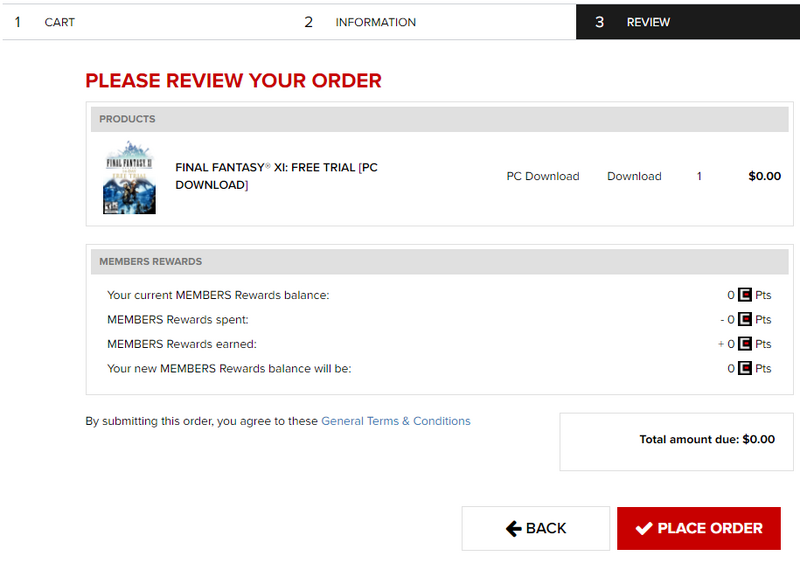Viewport: 800px width, 563px height.
Task: Click the 'MEMBERS REWARDS' section header
Action: point(440,261)
